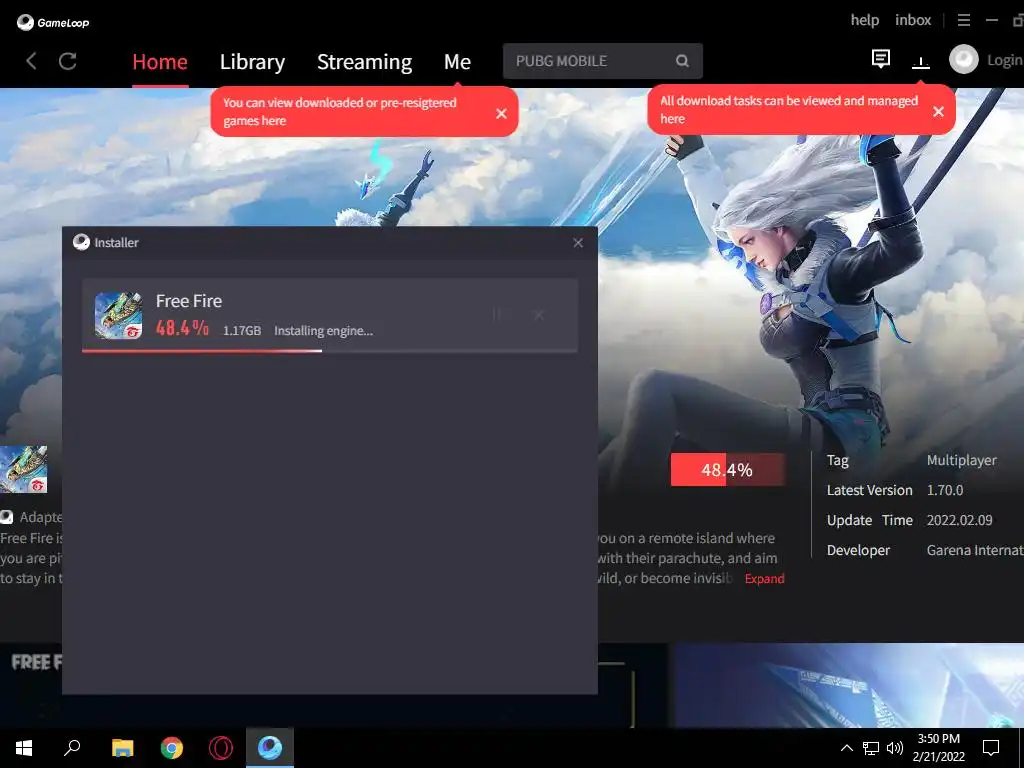The height and width of the screenshot is (768, 1024).
Task: Click the Free Fire icon in Installer
Action: coord(118,315)
